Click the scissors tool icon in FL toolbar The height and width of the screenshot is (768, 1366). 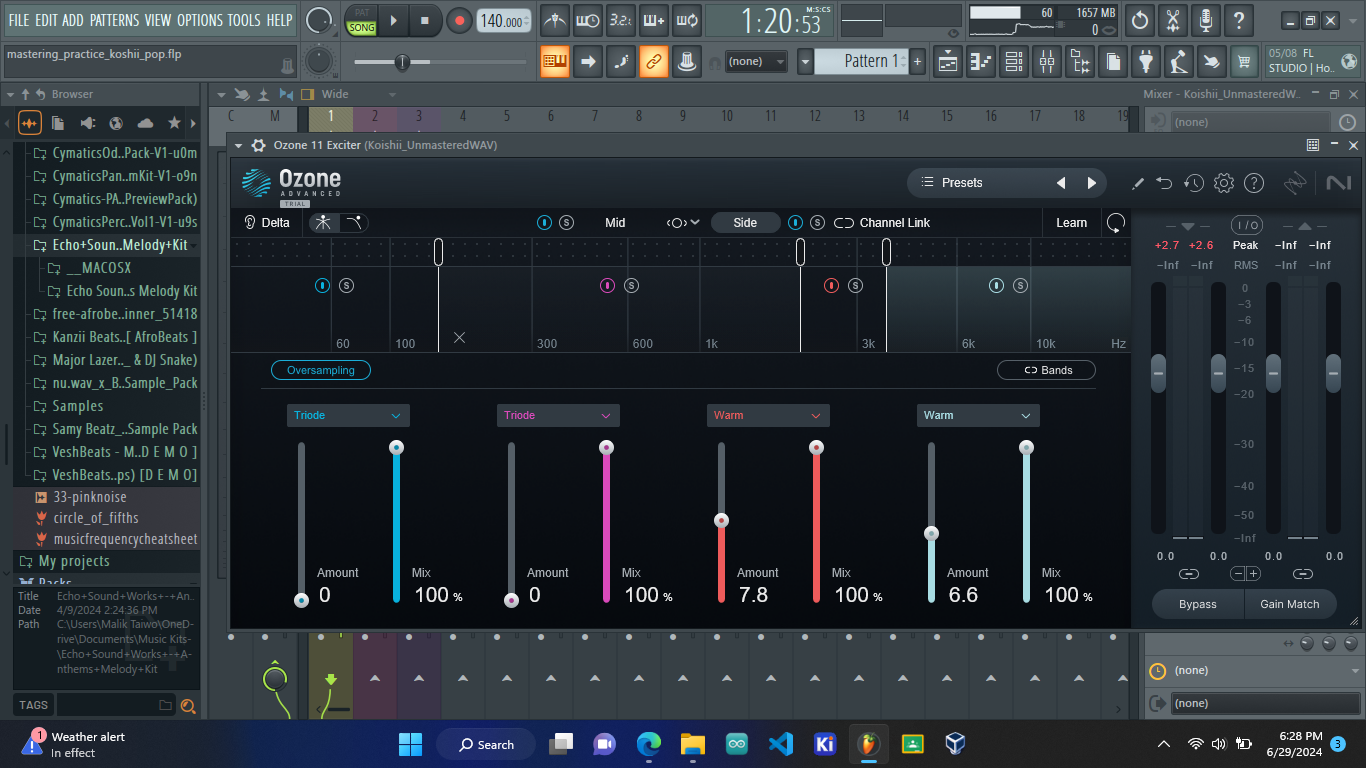click(1173, 20)
